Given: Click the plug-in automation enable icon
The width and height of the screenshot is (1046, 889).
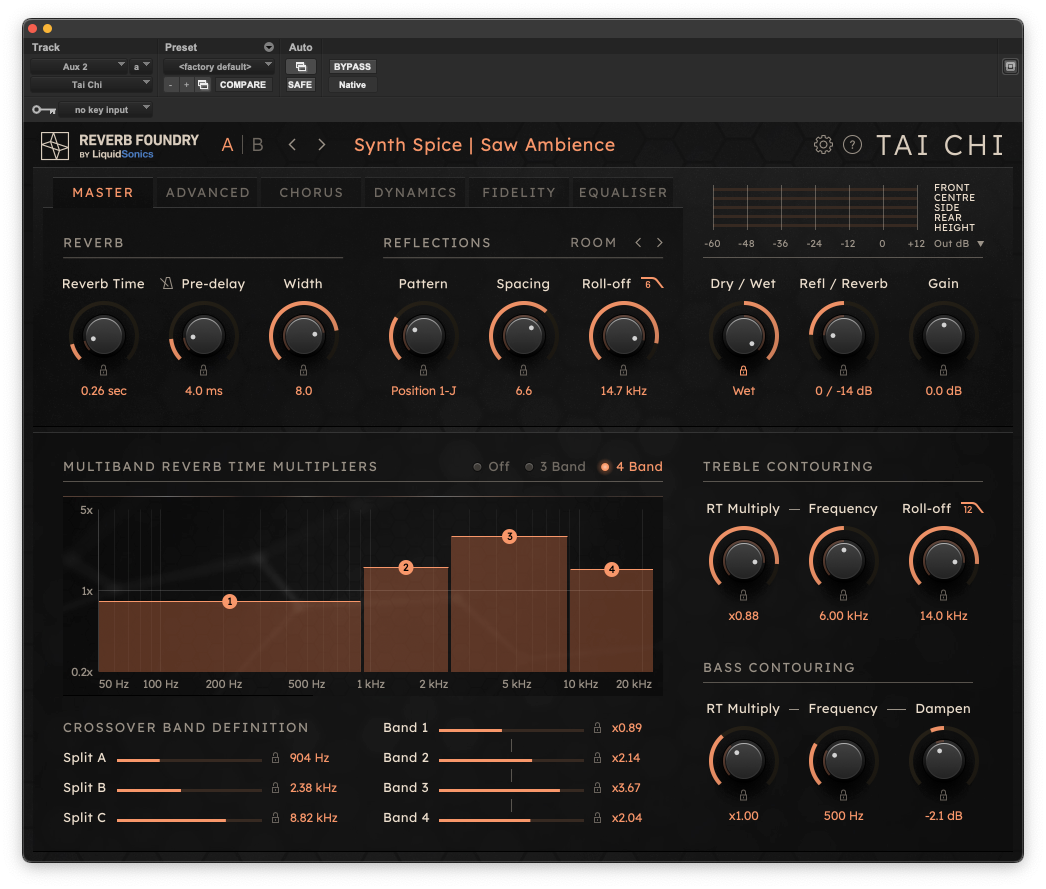Looking at the screenshot, I should (x=301, y=67).
